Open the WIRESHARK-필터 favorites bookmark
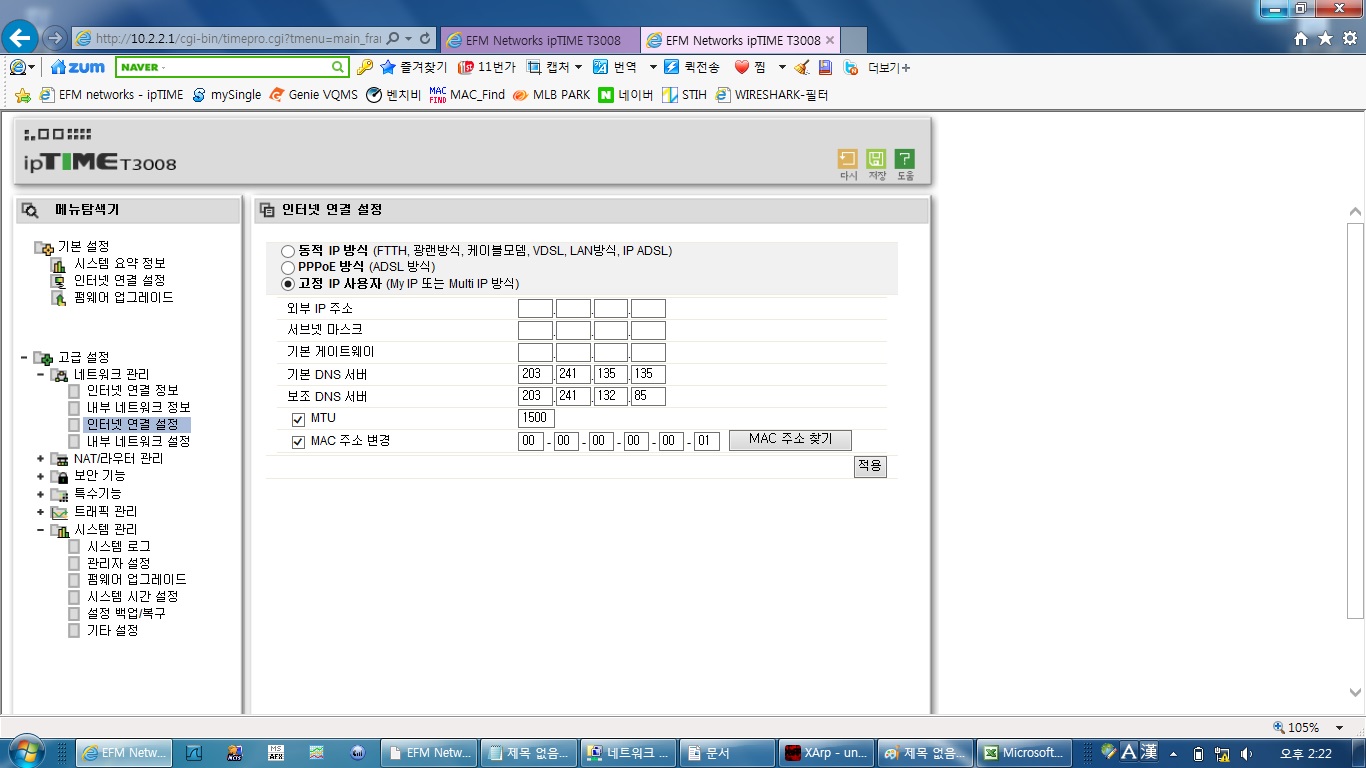The image size is (1366, 768). [x=771, y=95]
